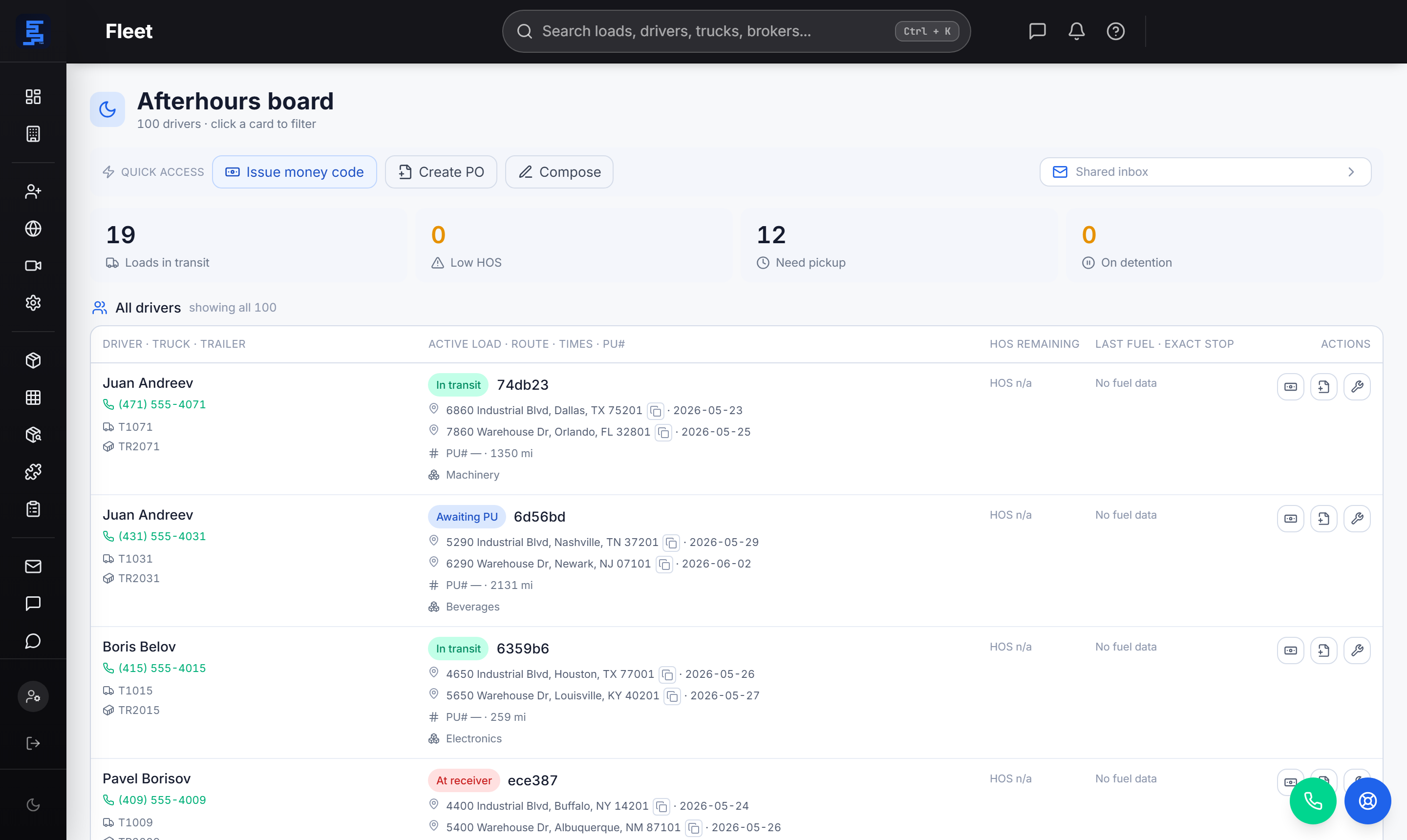Open help question mark in top bar
This screenshot has height=840, width=1407.
(1115, 31)
